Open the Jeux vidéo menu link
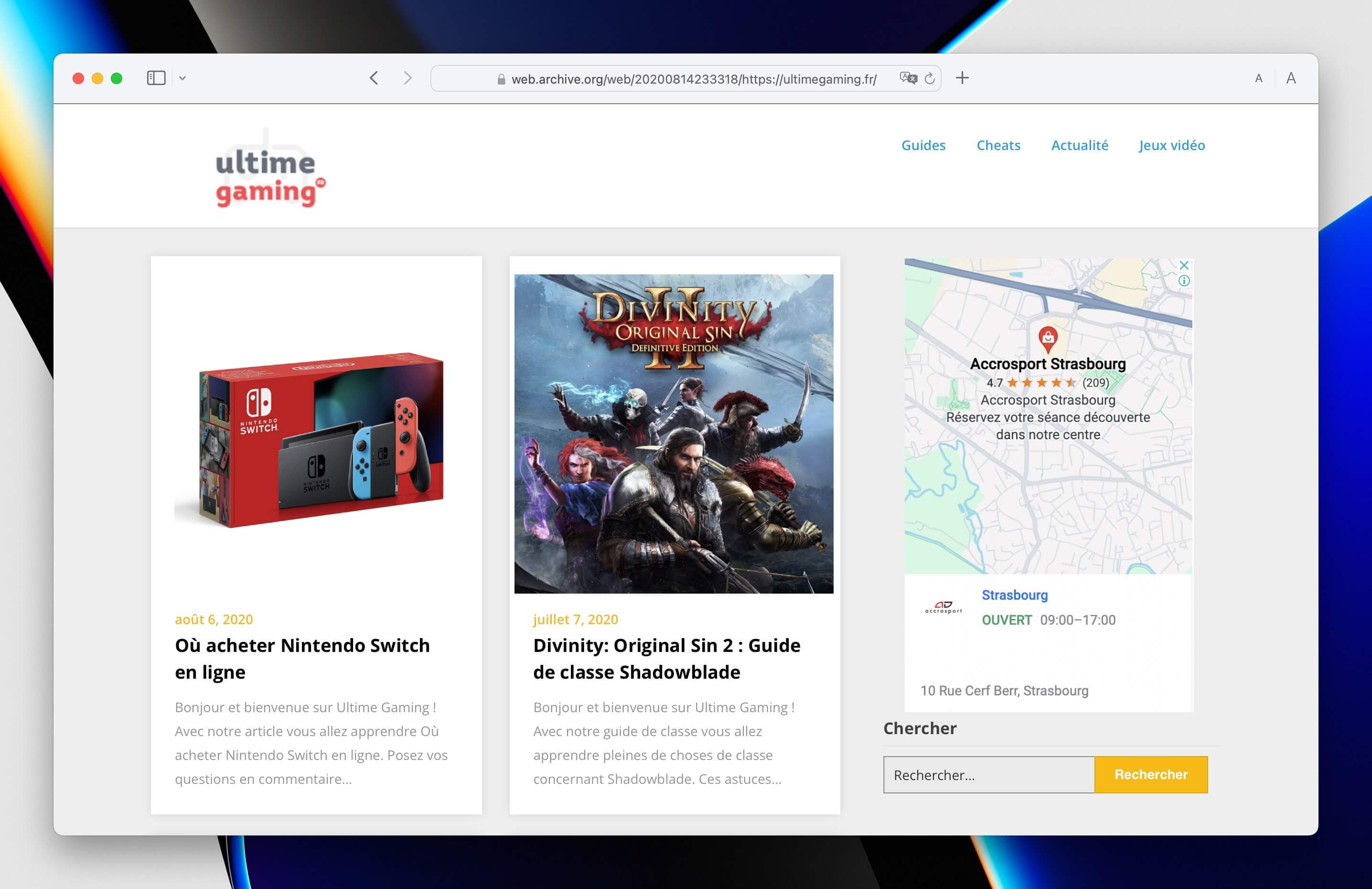 pos(1171,145)
